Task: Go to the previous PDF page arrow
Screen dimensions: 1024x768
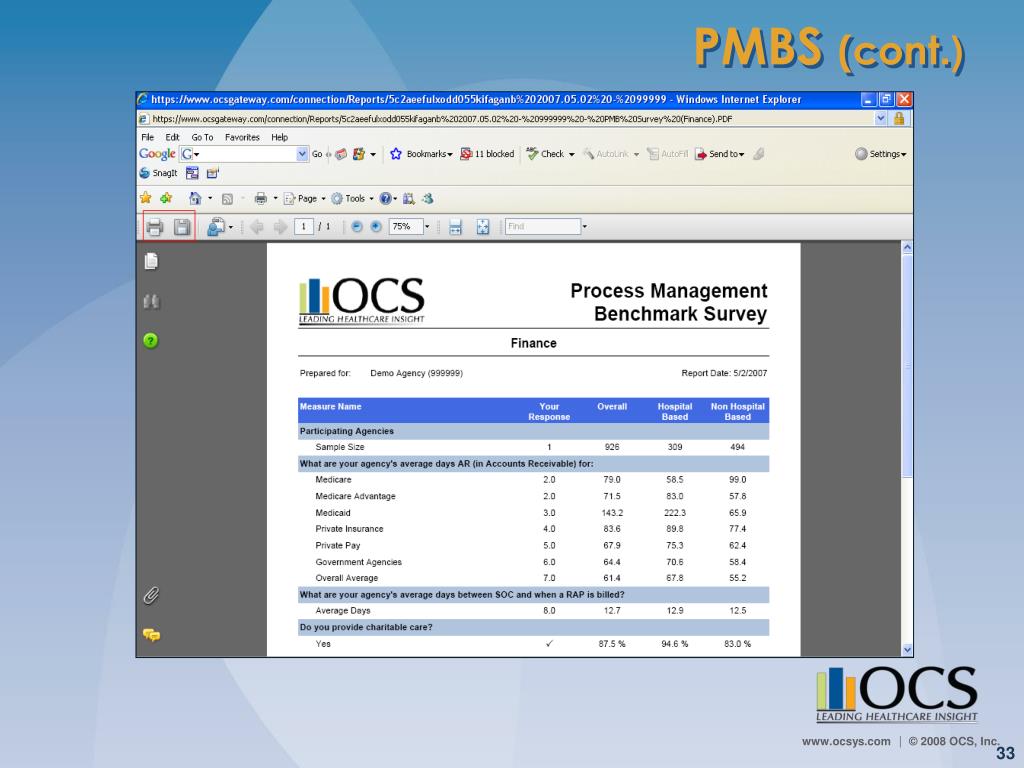Action: pyautogui.click(x=257, y=227)
